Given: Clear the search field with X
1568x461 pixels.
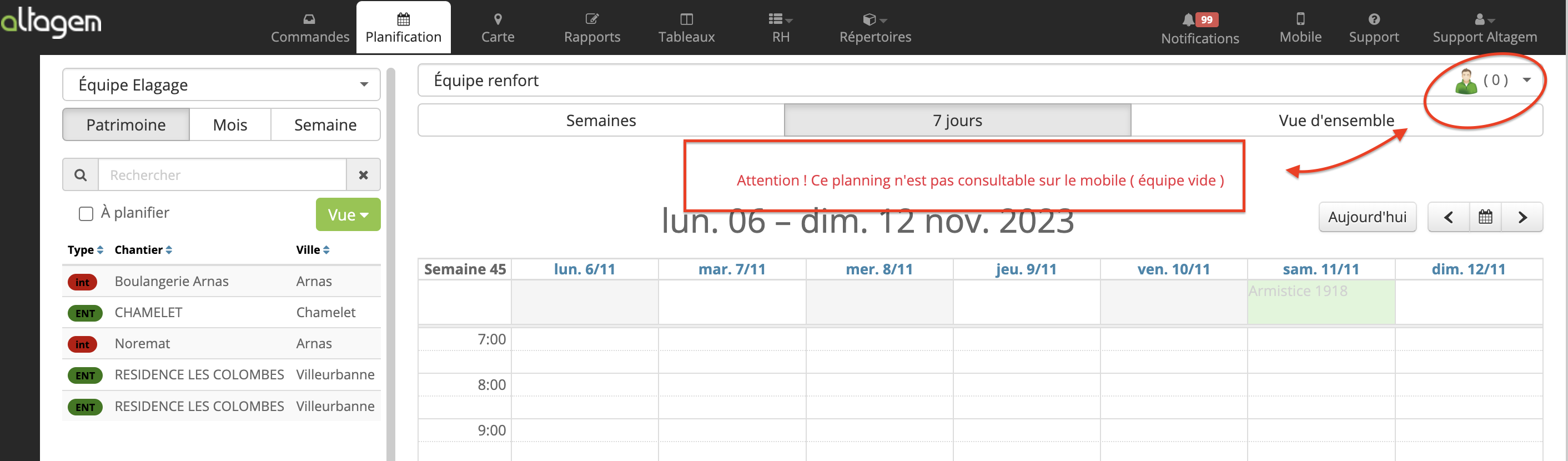Looking at the screenshot, I should pyautogui.click(x=363, y=175).
